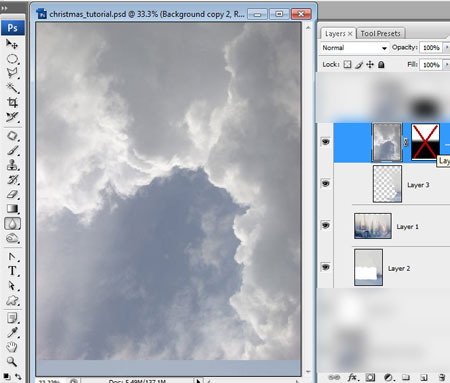Select the Custom Shape tool

[12, 300]
